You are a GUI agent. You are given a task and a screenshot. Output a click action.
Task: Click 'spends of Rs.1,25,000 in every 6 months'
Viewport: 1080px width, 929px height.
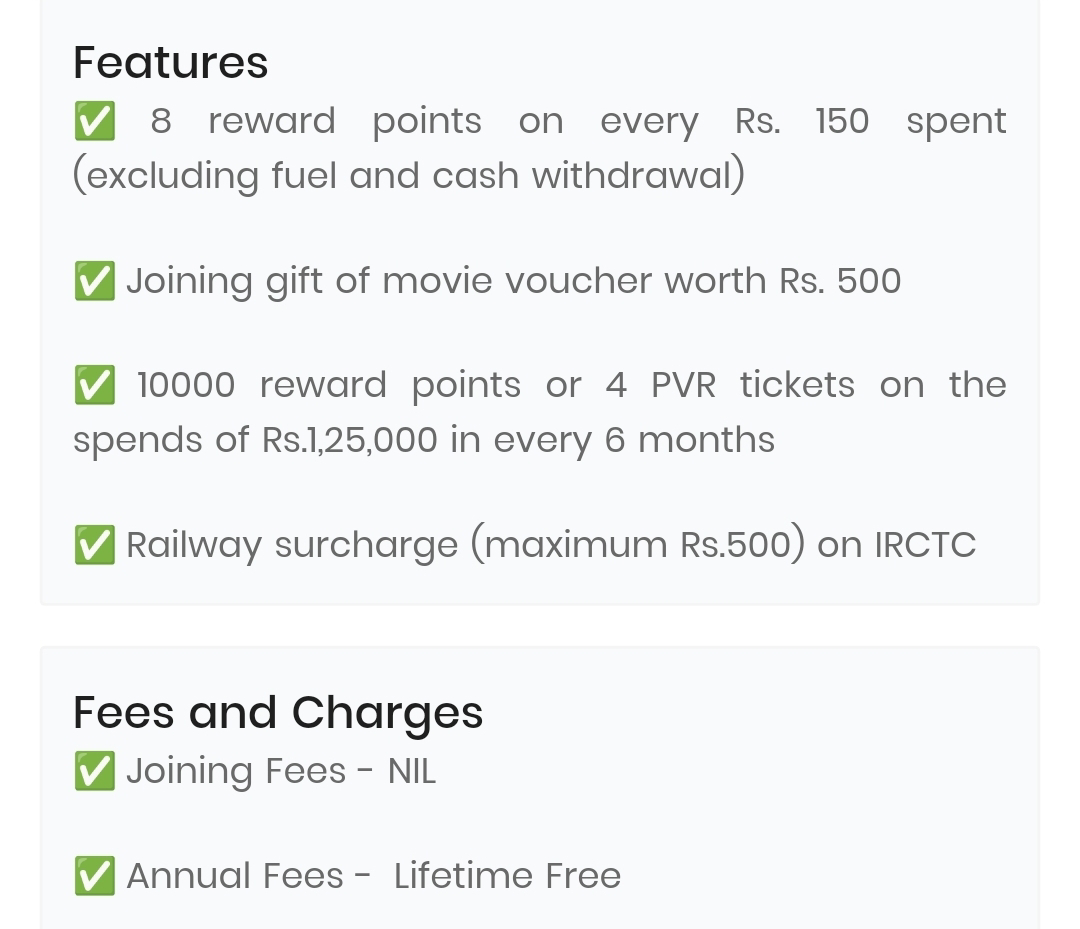coord(424,440)
